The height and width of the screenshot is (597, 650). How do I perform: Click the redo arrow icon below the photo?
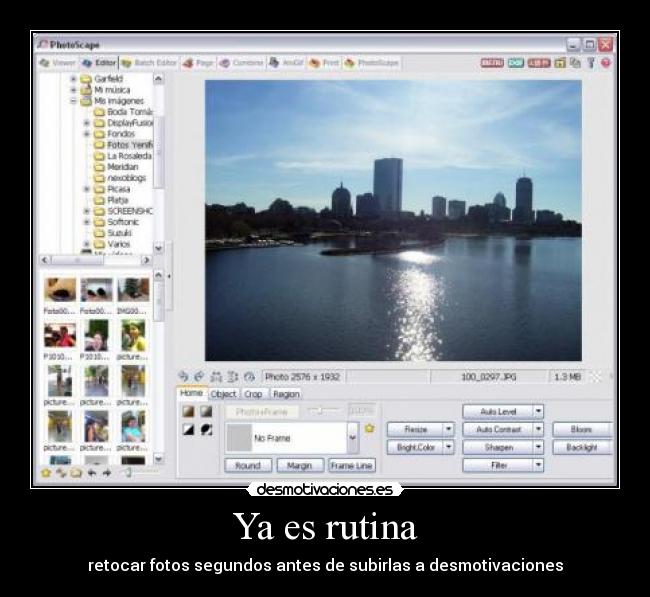coord(199,376)
